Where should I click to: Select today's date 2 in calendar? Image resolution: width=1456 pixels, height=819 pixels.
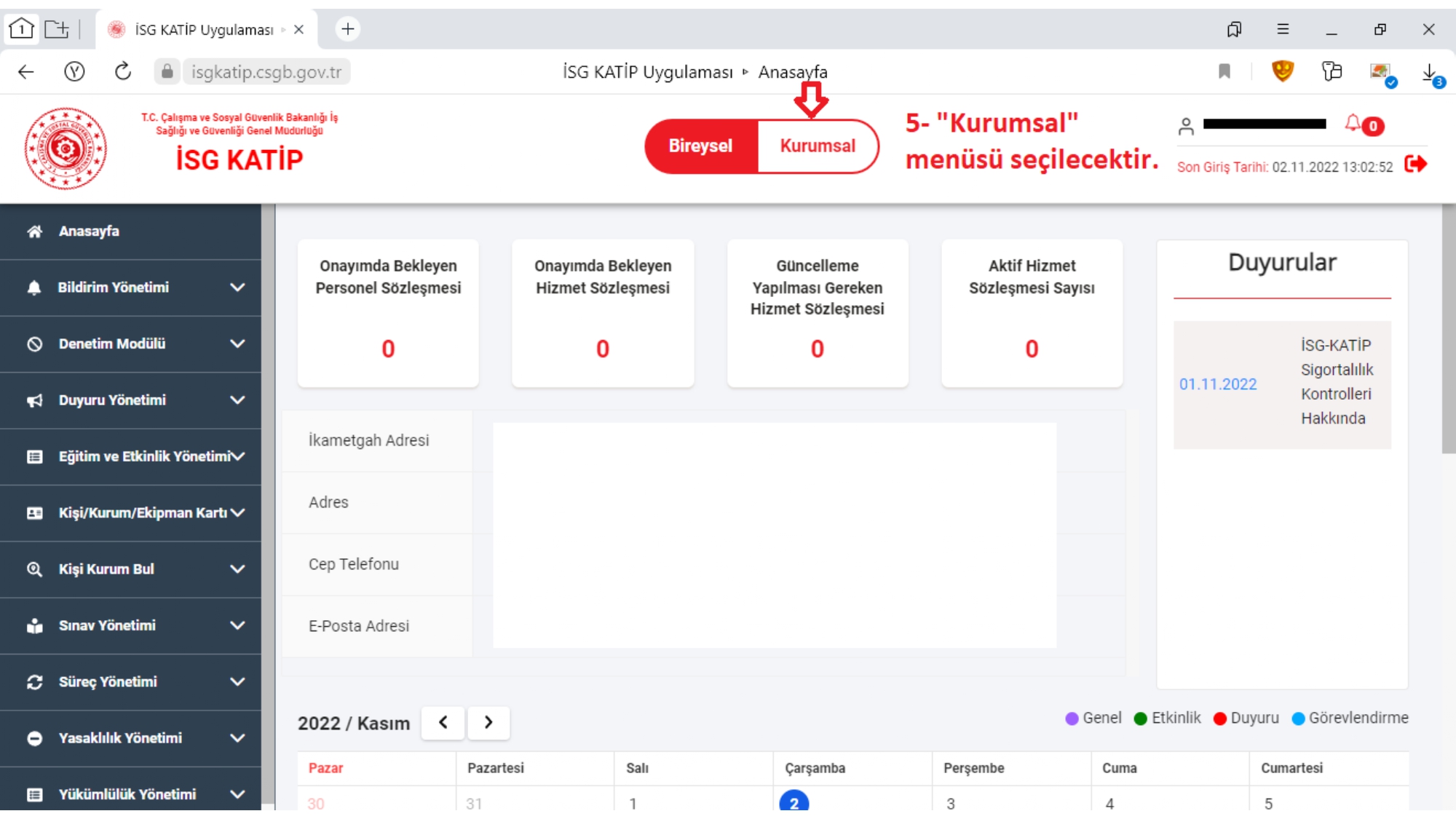(x=794, y=802)
